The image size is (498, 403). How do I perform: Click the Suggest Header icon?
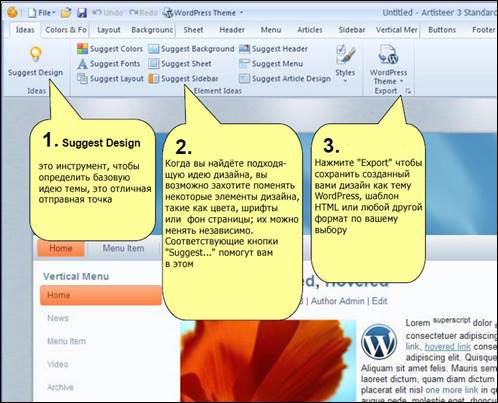(x=244, y=49)
